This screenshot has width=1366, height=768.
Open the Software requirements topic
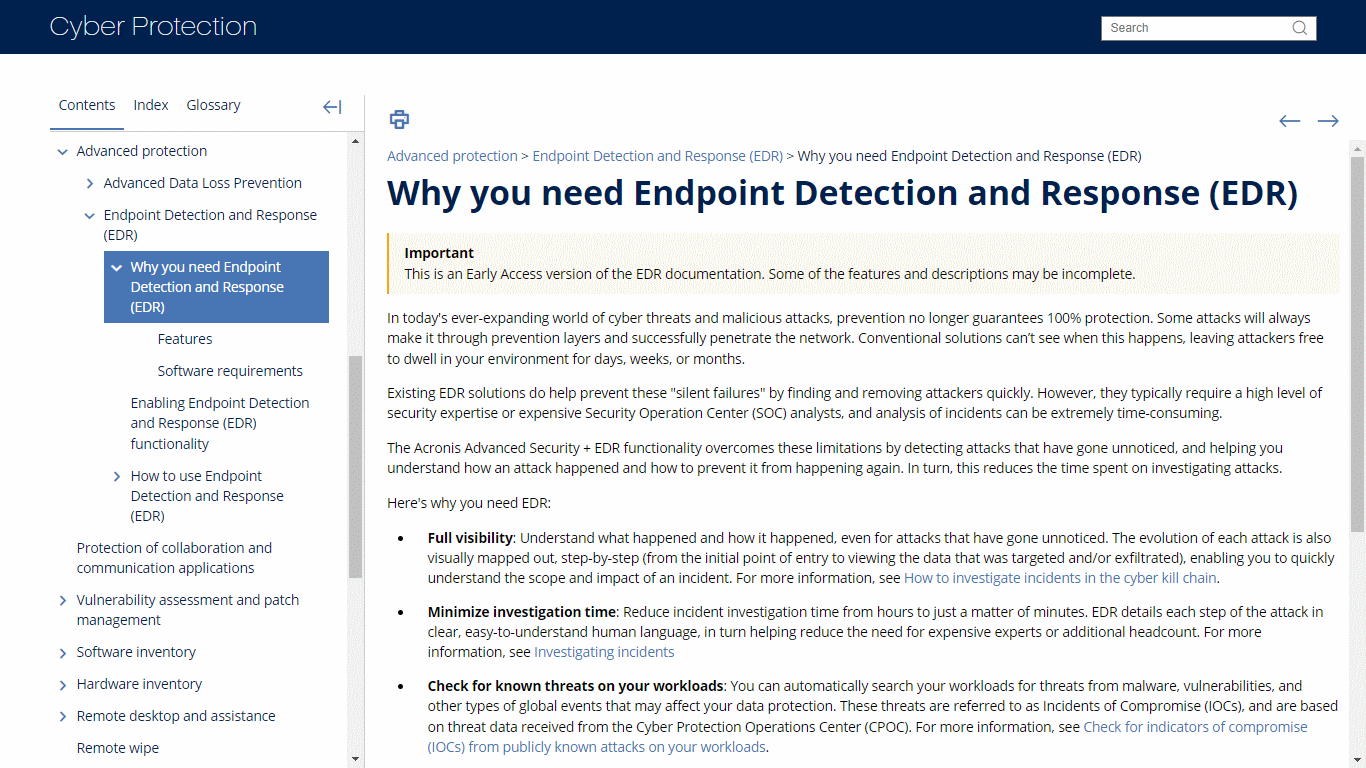(x=230, y=371)
